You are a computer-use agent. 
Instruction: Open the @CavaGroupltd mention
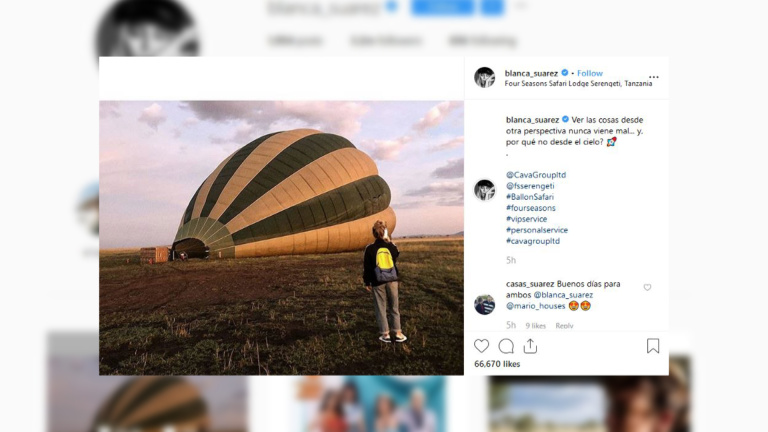(x=536, y=175)
